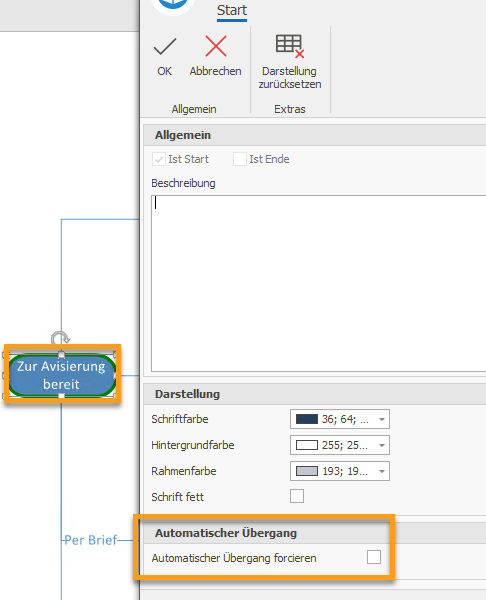
Task: Click the dark blue Schriftfarbe swatch
Action: [307, 419]
